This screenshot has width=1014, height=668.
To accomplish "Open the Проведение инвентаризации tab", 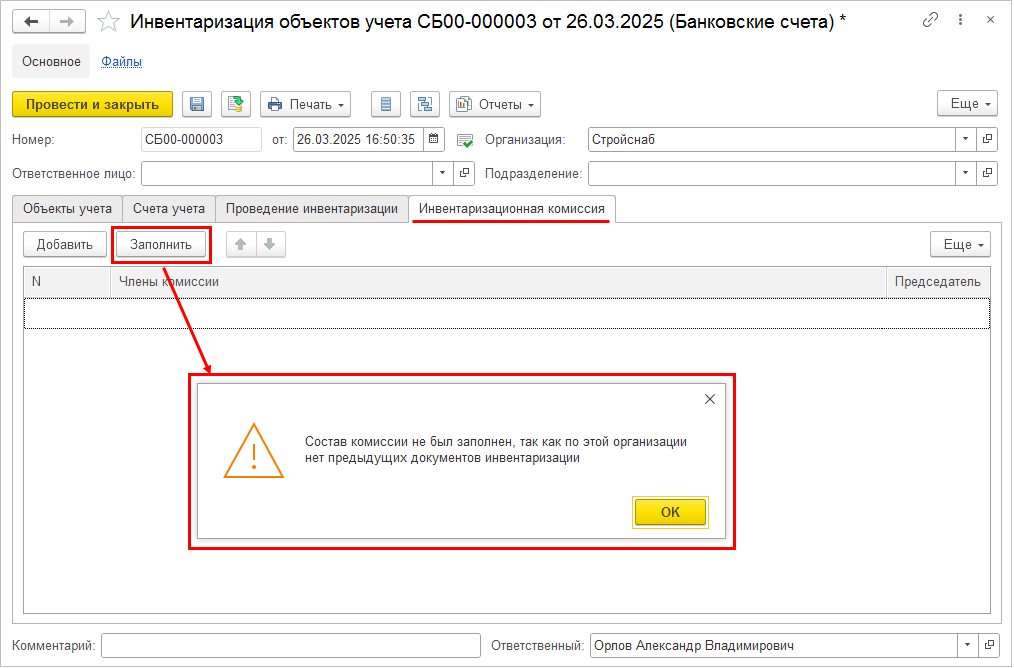I will (312, 209).
